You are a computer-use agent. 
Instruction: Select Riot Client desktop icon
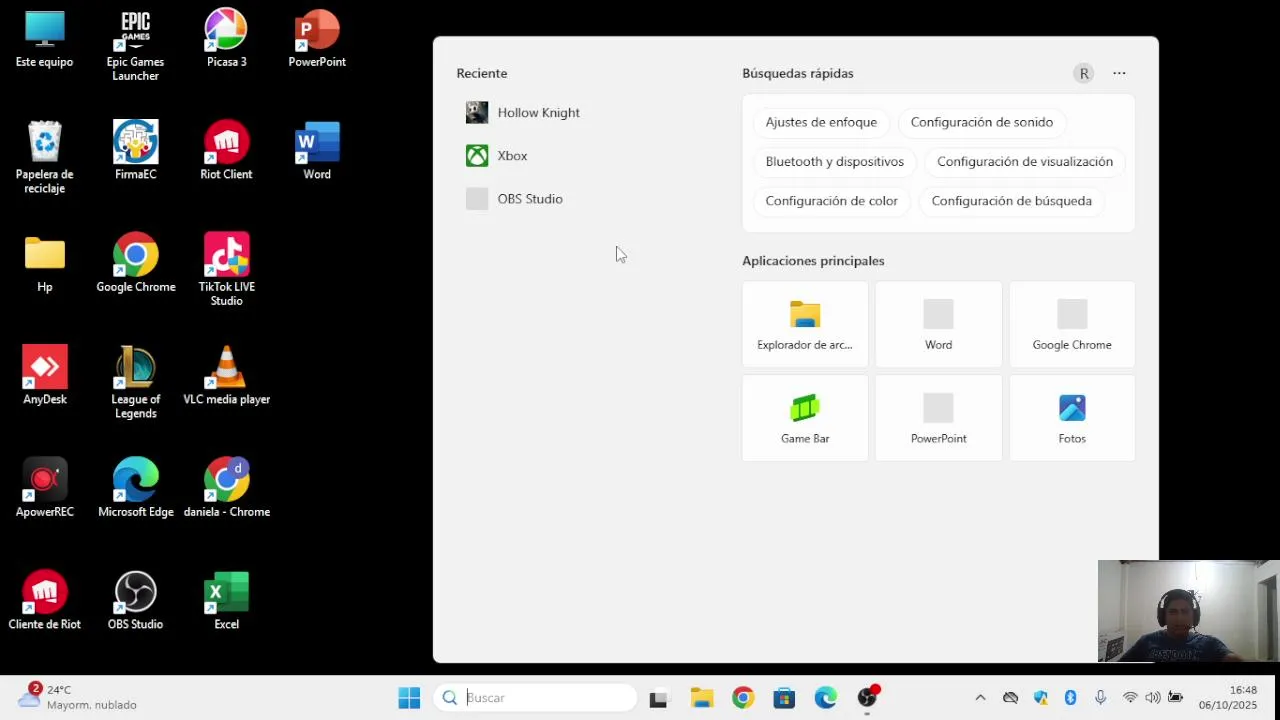click(x=226, y=151)
